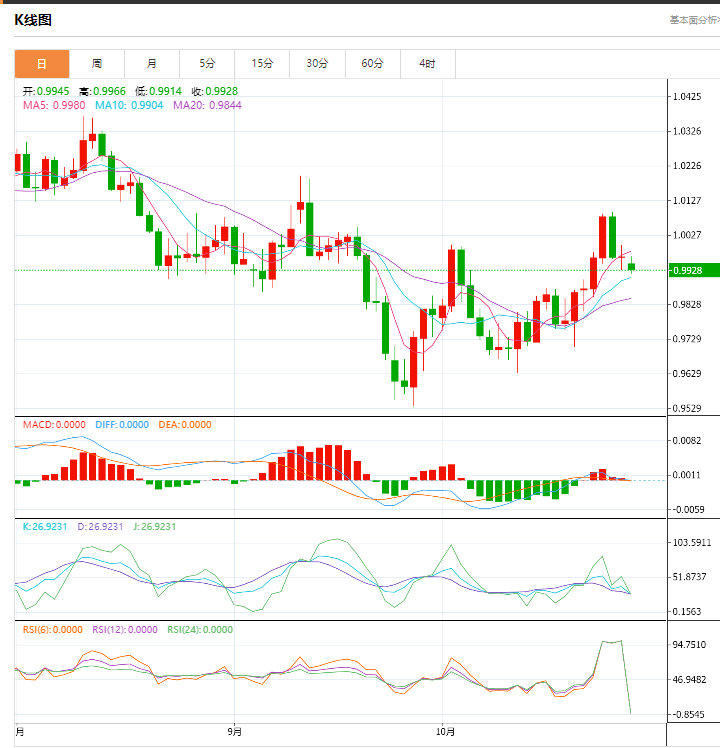Click the 0.0011 MACD axis label
This screenshot has width=720, height=748.
687,475
